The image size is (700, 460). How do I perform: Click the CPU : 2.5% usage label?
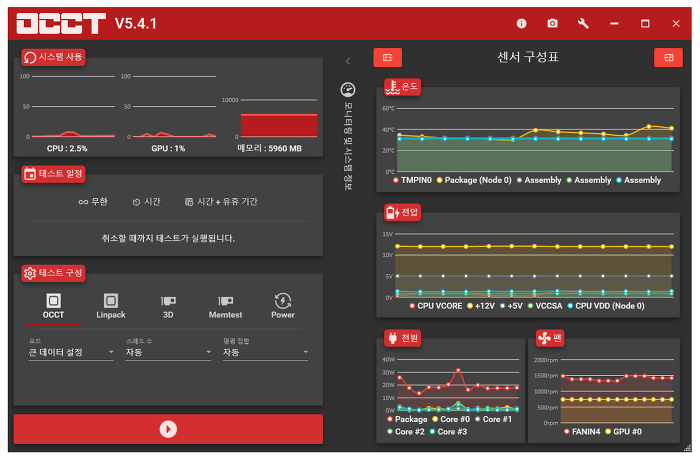tap(67, 149)
